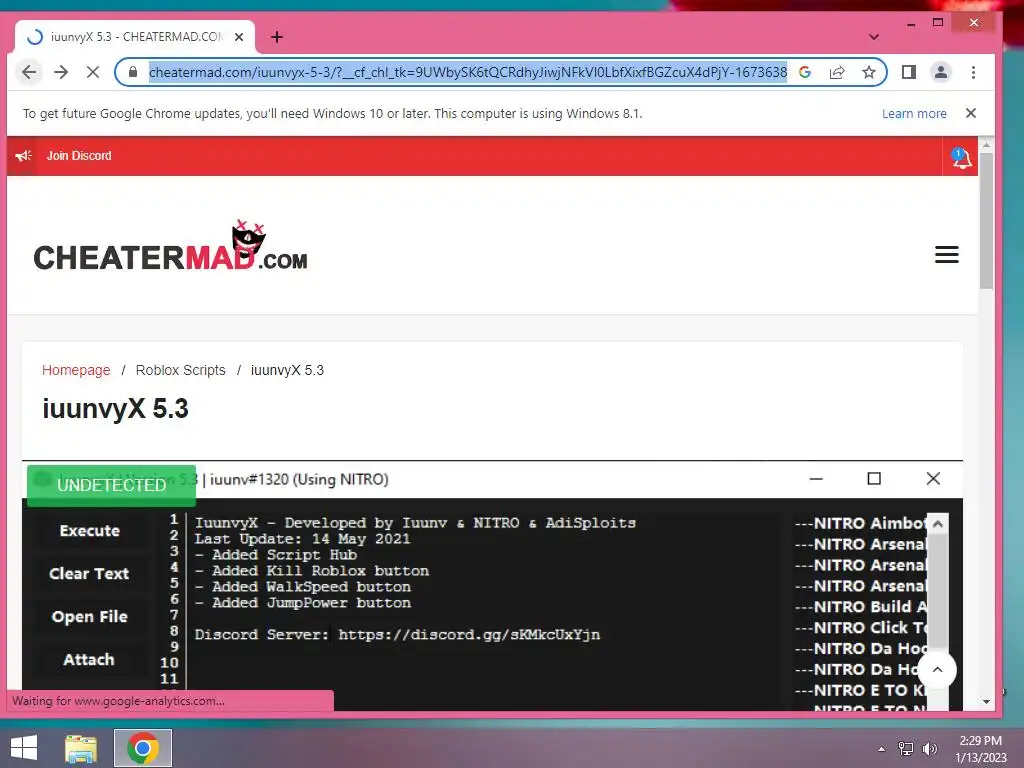Click the Google icon in the address bar
This screenshot has width=1024, height=768.
[805, 72]
